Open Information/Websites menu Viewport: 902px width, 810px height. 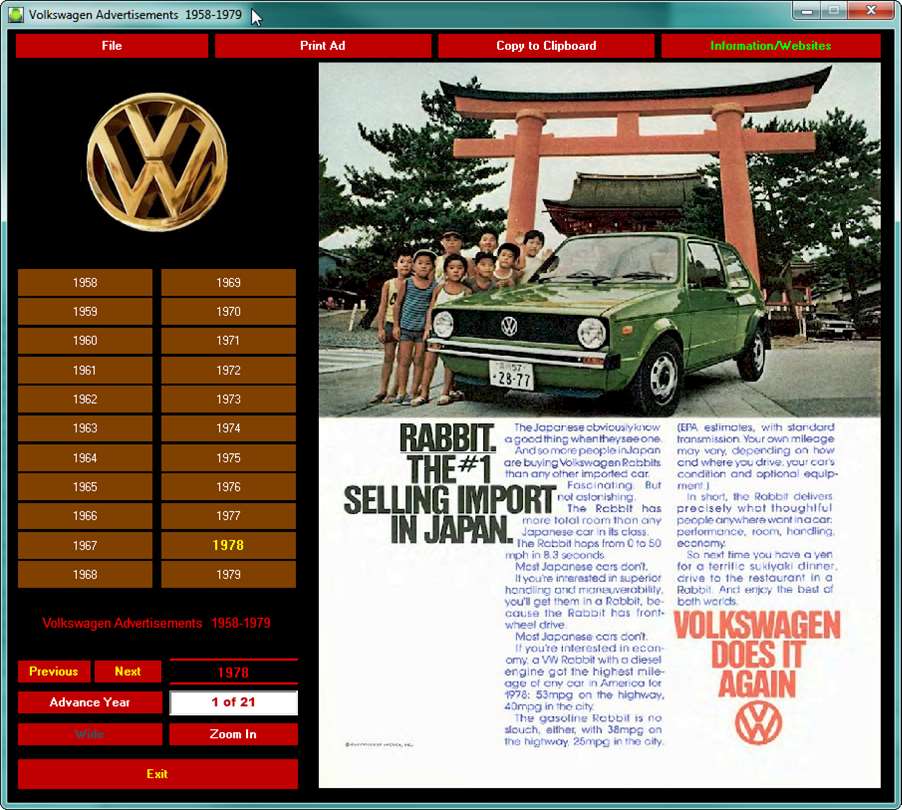(770, 46)
